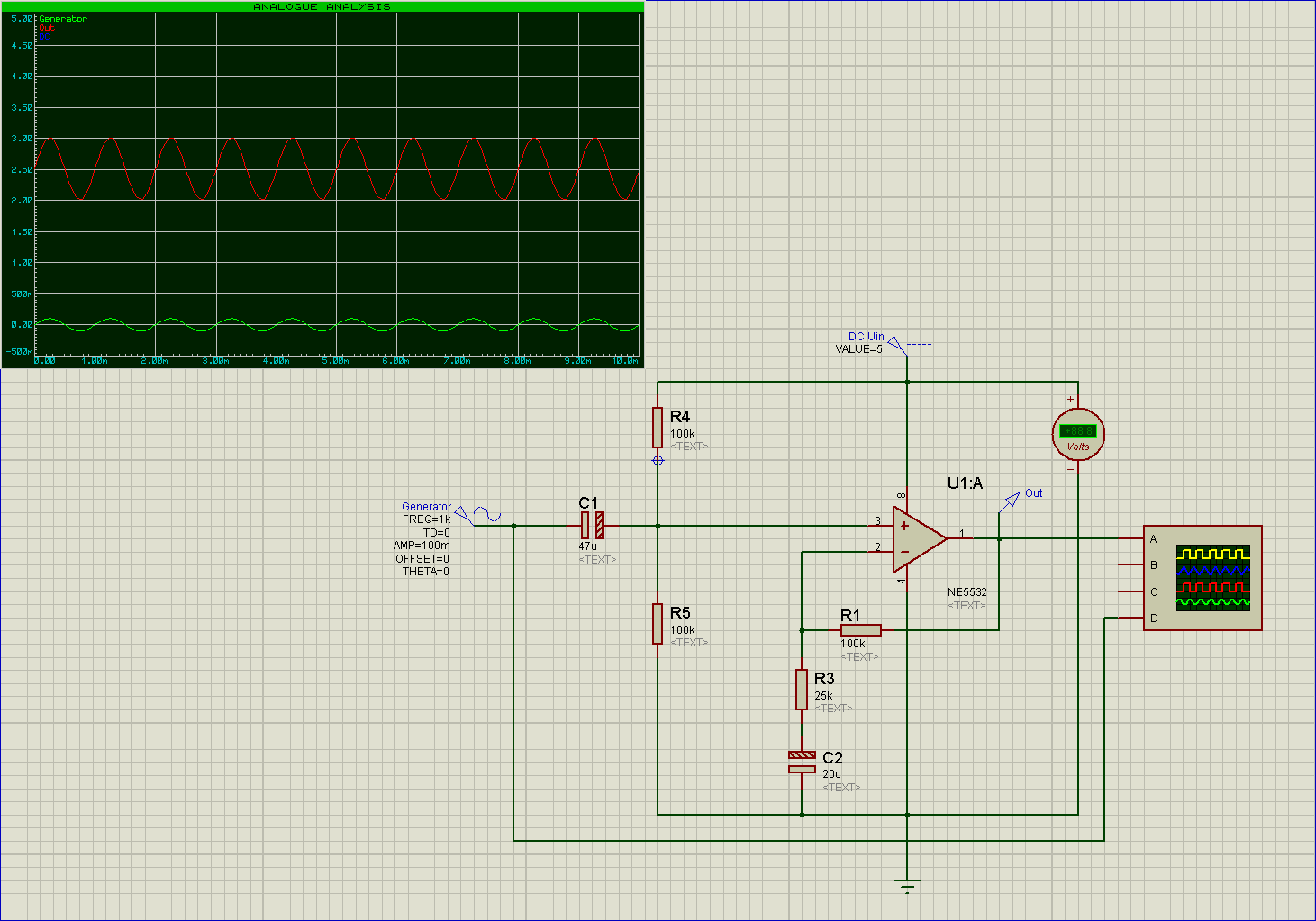Click the FREQ=1k generator property text
The height and width of the screenshot is (921, 1316).
click(x=426, y=519)
